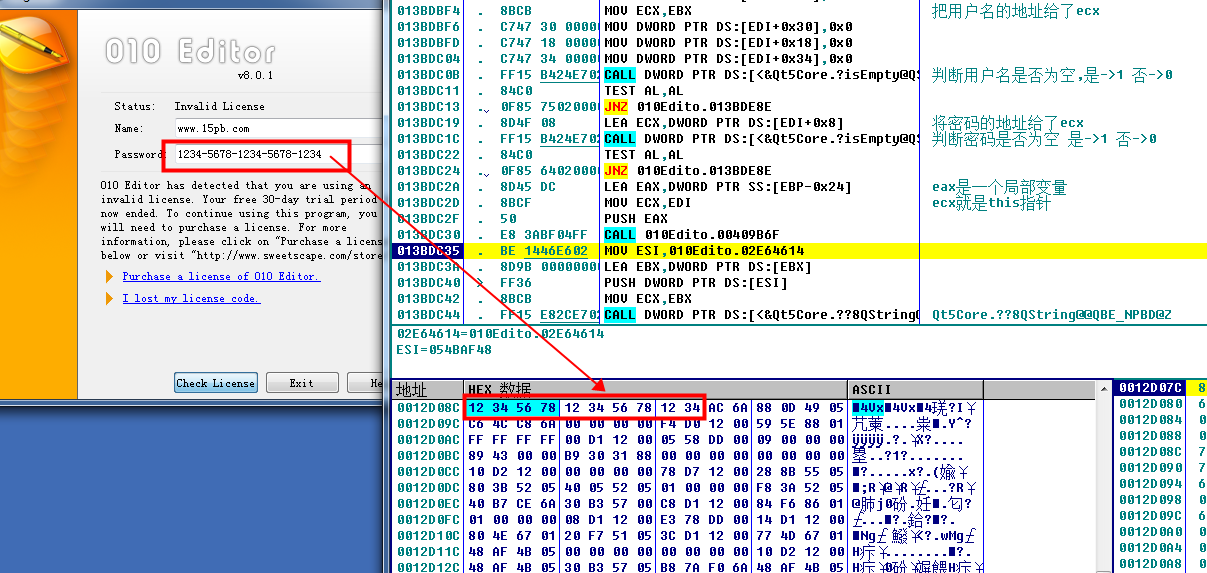Click stack address 0012D088
The image size is (1207, 573).
click(x=1150, y=435)
